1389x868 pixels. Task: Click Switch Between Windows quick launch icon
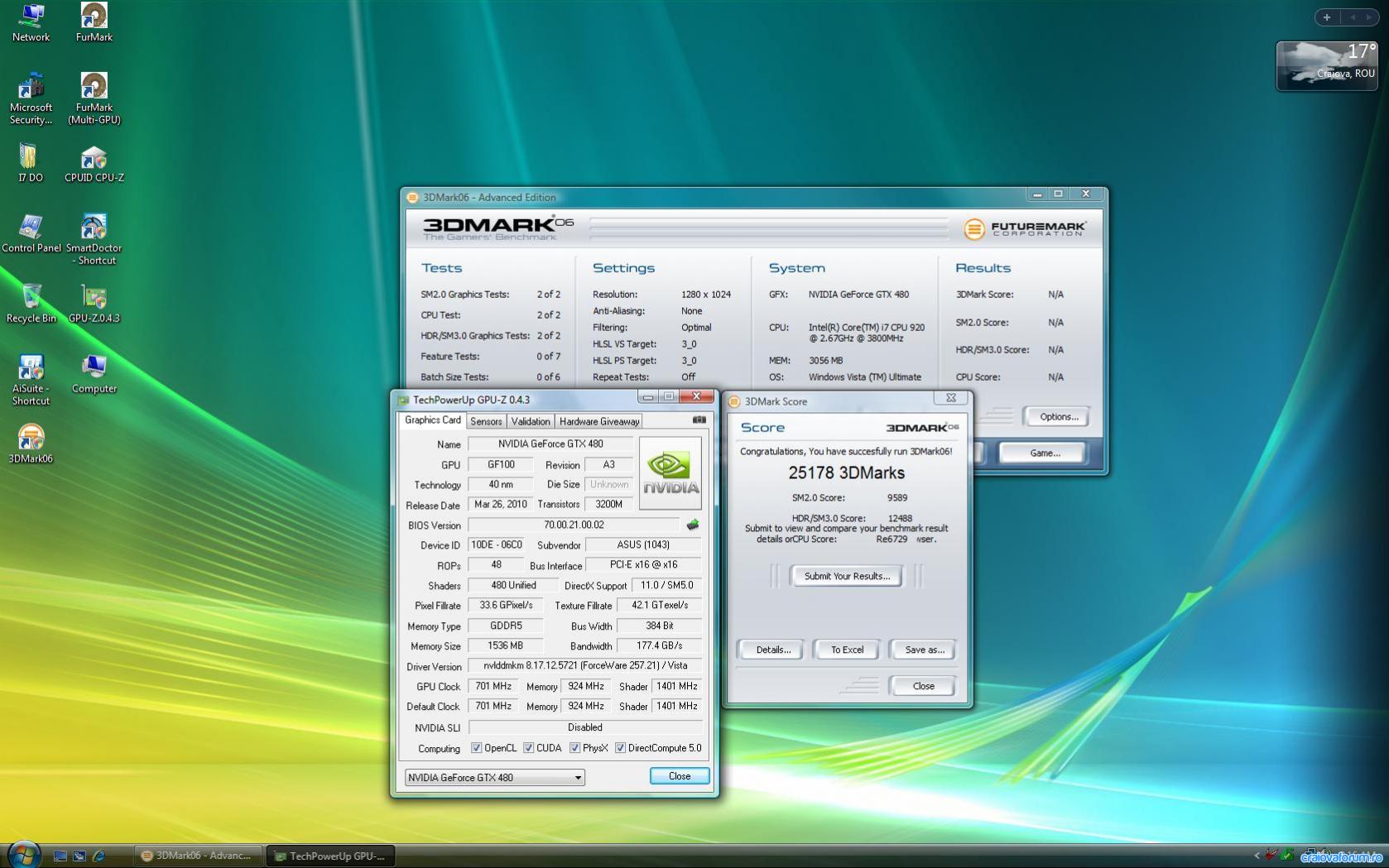79,856
